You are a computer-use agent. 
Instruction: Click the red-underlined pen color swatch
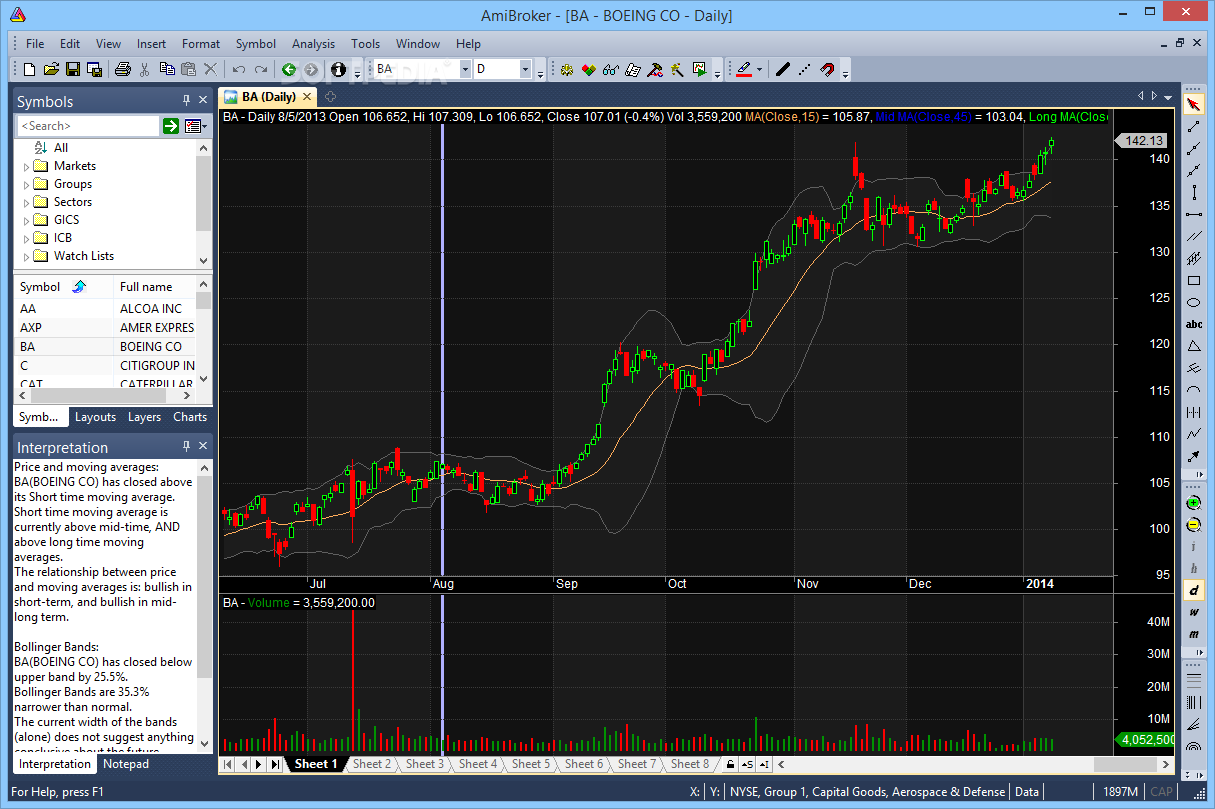coord(743,70)
